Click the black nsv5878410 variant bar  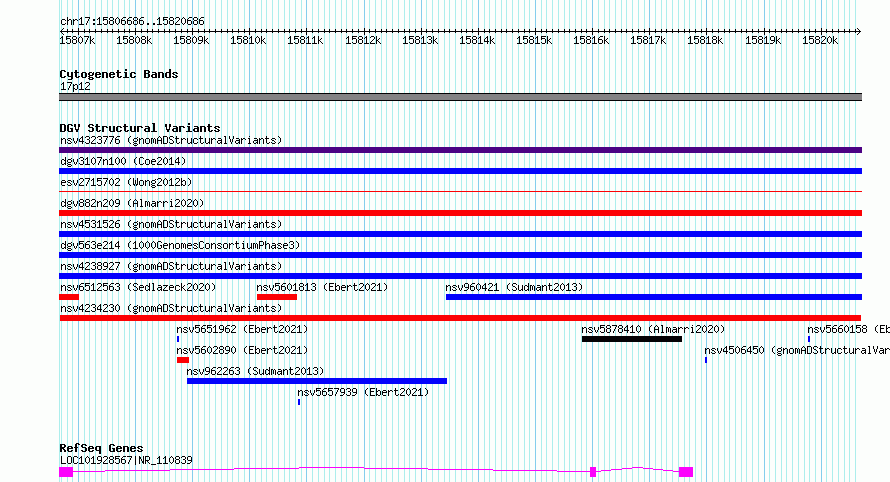coord(632,339)
